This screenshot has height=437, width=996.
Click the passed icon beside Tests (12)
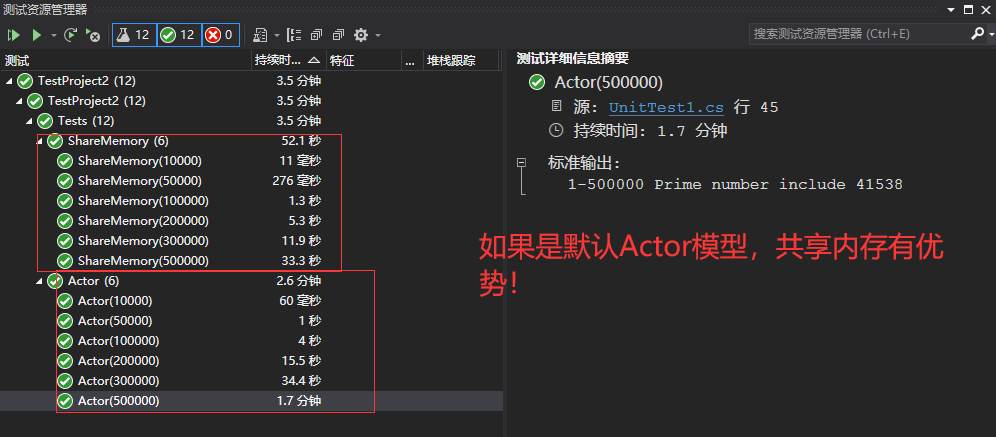44,121
